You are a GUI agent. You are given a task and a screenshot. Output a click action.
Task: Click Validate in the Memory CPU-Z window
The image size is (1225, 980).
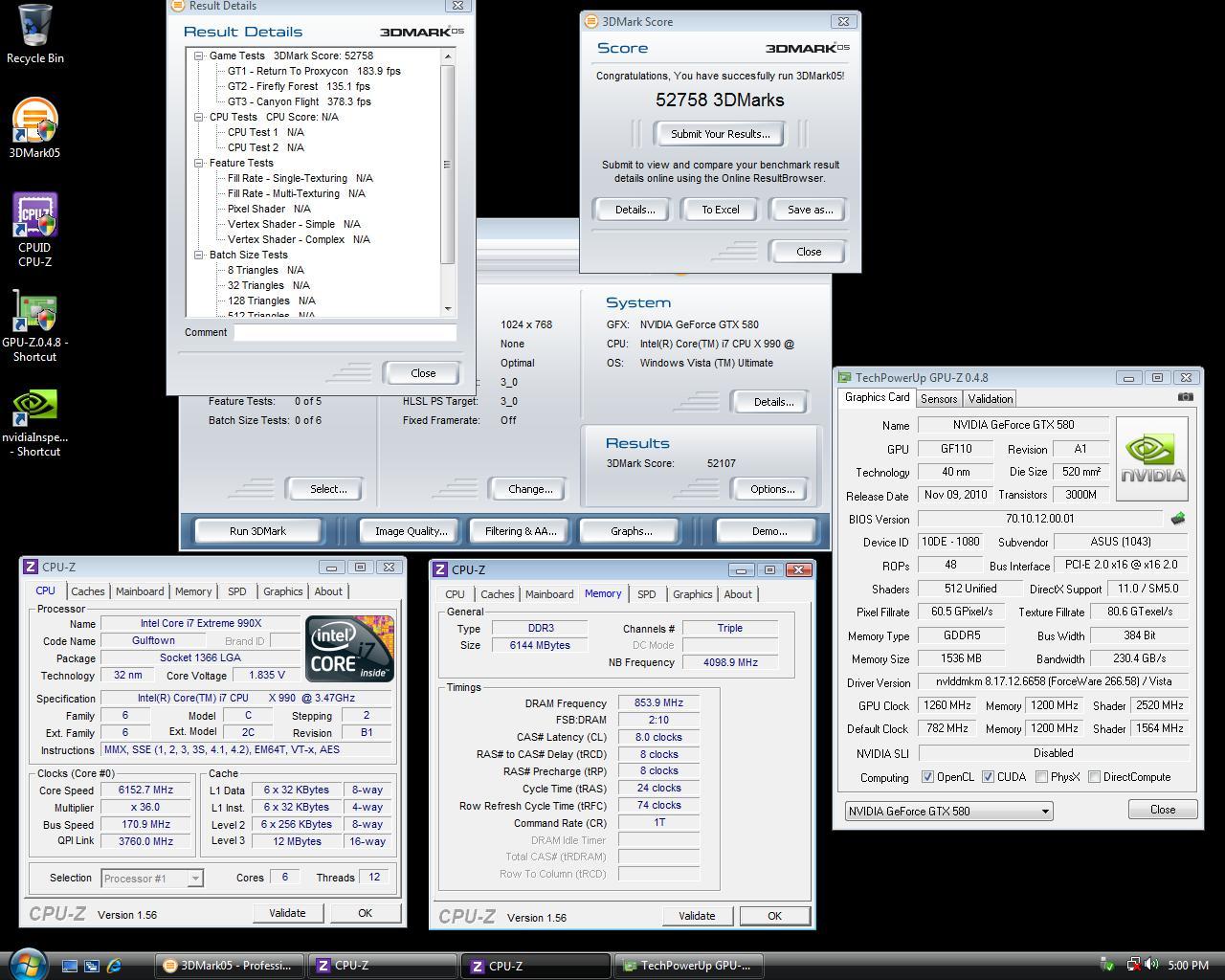pos(697,916)
